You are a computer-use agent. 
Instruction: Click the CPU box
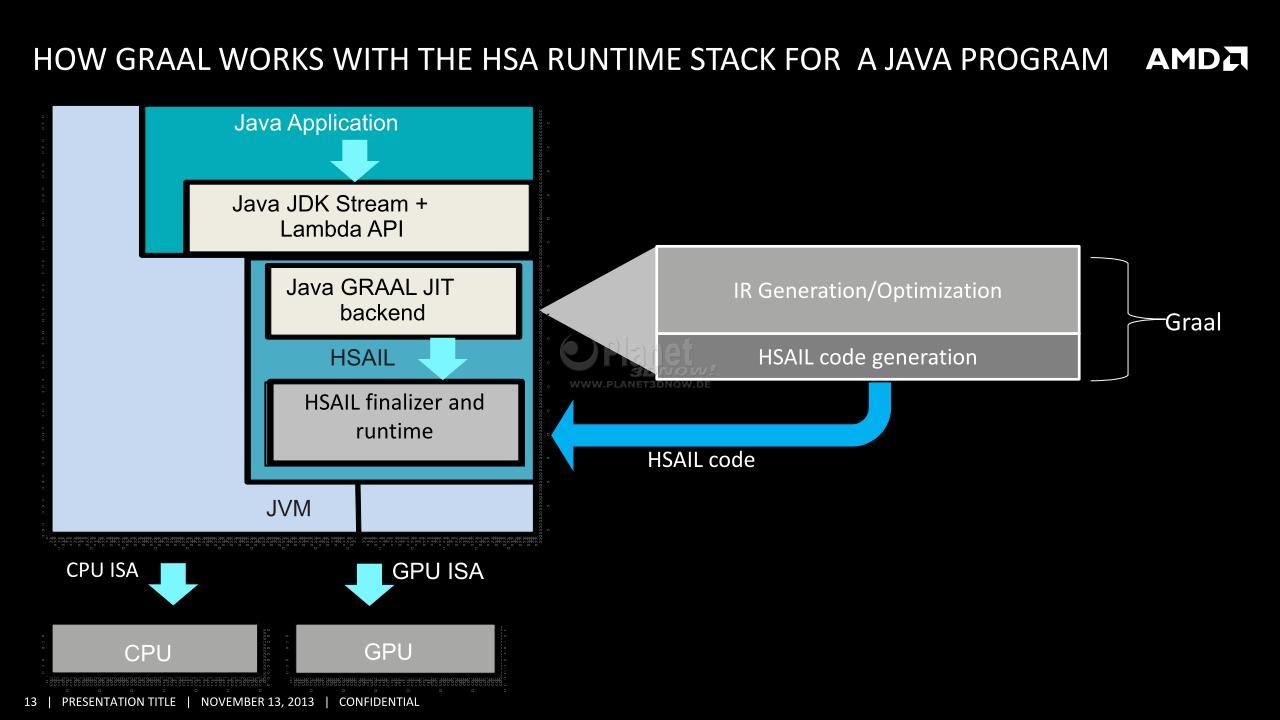tap(154, 649)
